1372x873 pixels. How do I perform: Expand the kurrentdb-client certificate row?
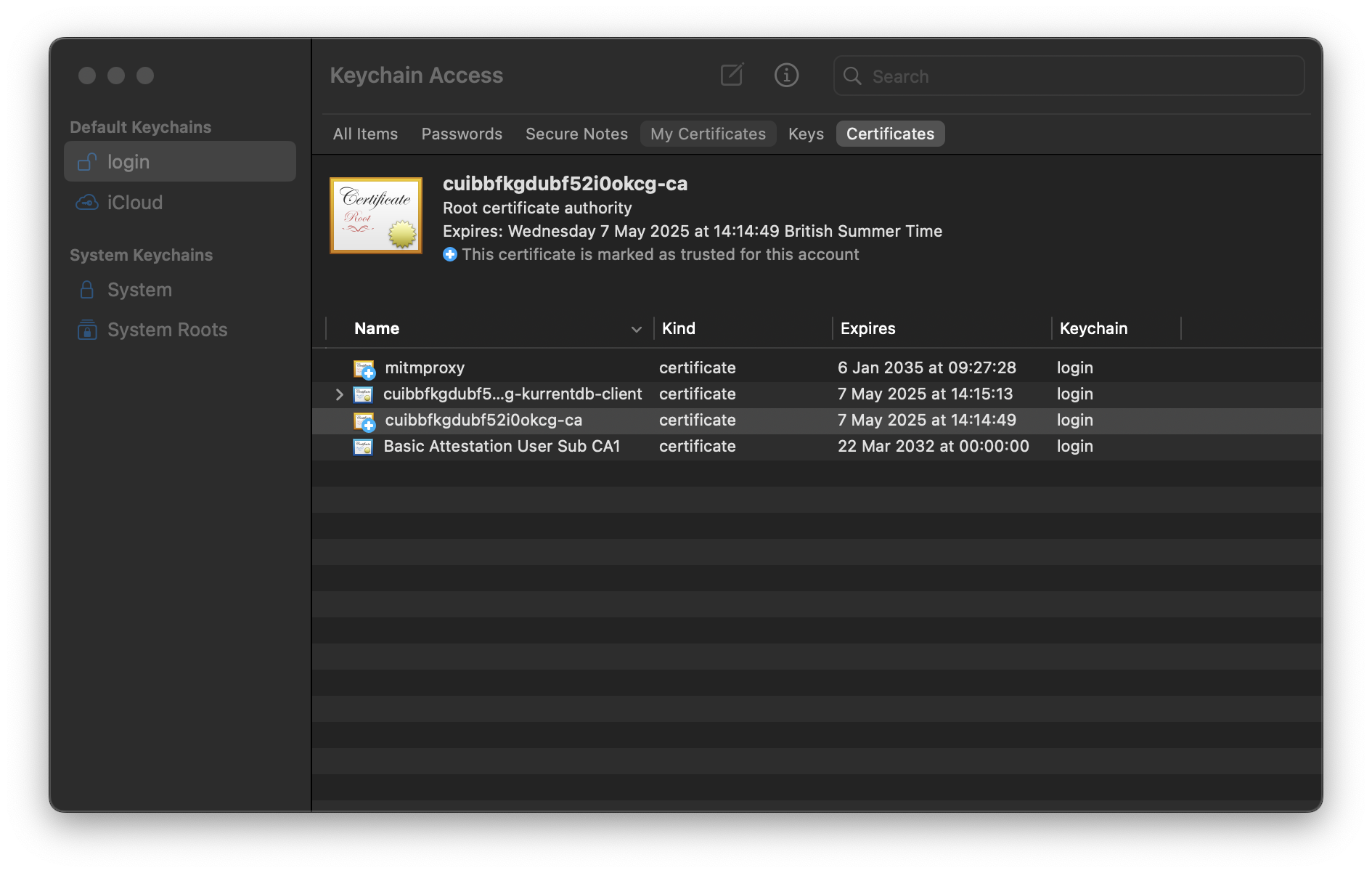click(x=338, y=394)
